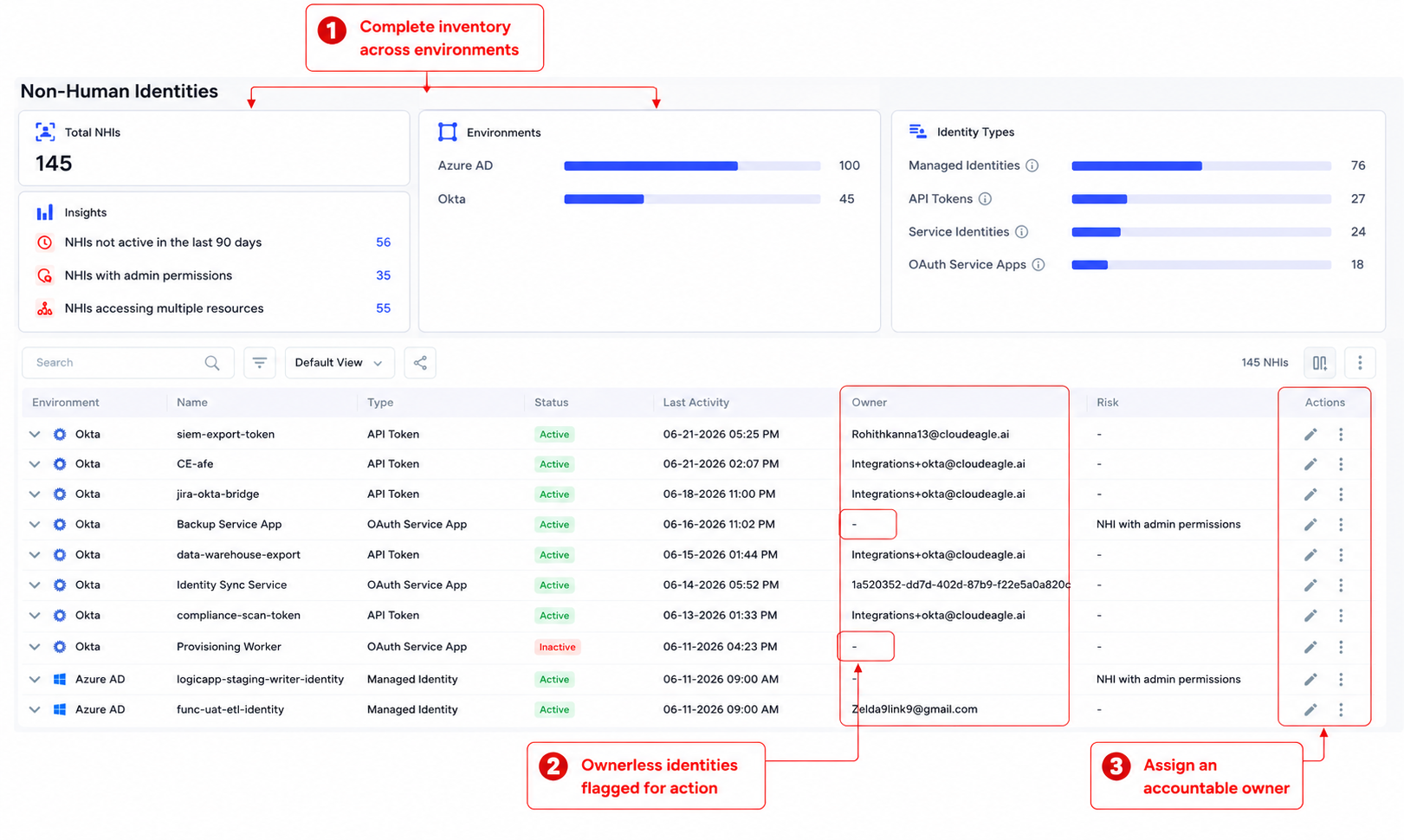Click the Inactive status badge of Provisioning Worker

pyautogui.click(x=557, y=647)
